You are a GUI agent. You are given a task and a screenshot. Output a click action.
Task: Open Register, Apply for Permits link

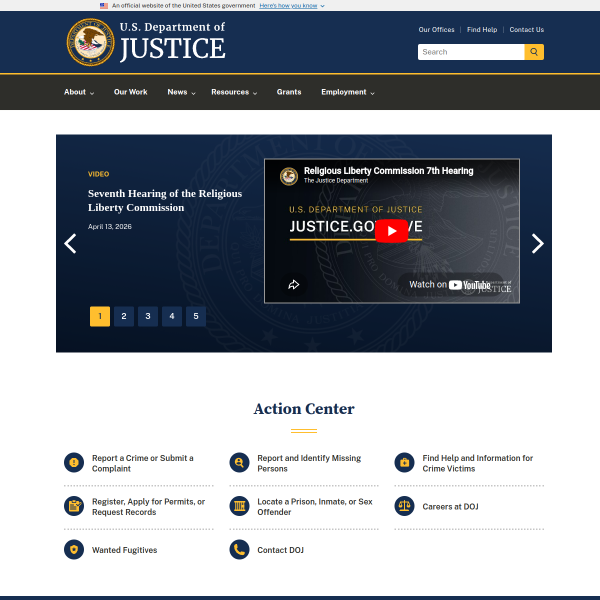pyautogui.click(x=148, y=507)
